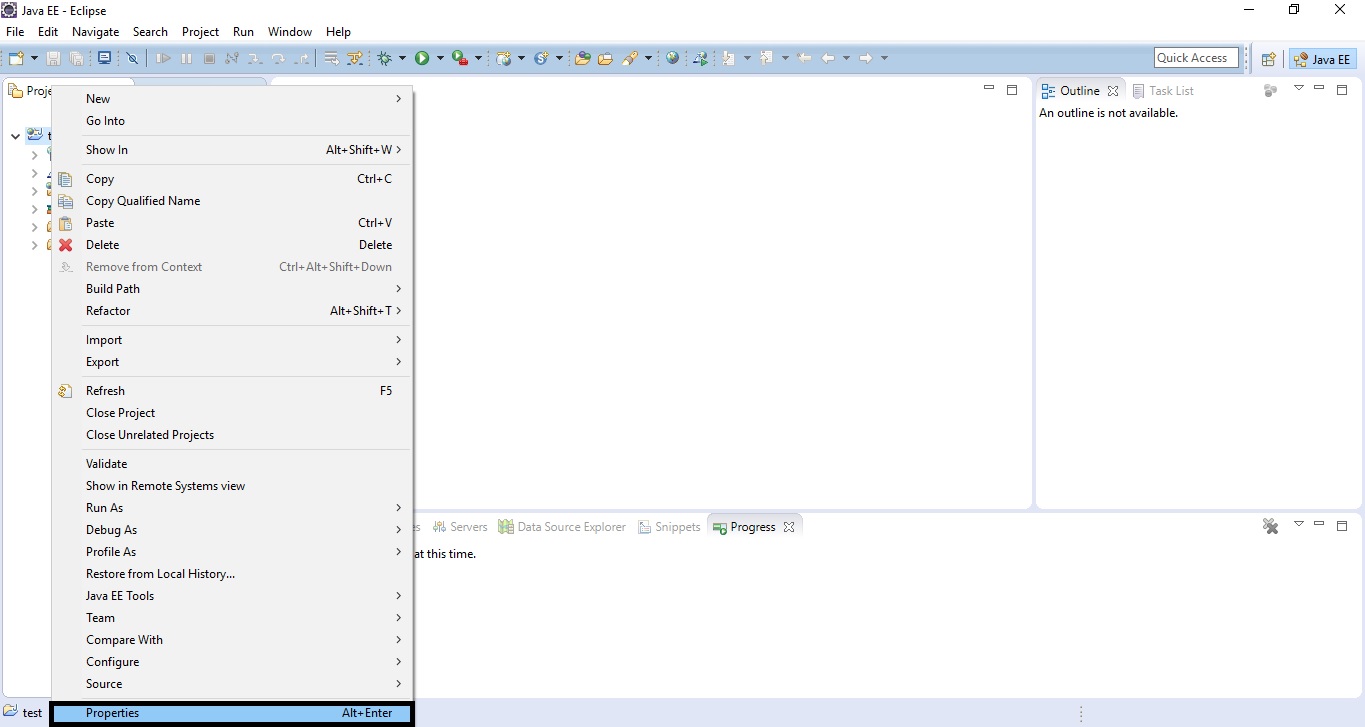
Task: Close the Outline tab
Action: pos(1113,91)
